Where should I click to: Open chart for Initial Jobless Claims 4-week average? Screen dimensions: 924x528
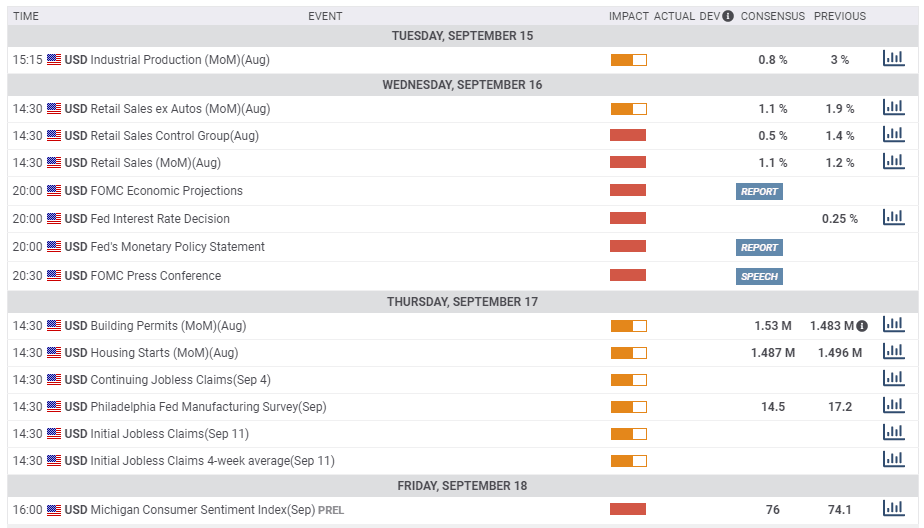point(893,459)
